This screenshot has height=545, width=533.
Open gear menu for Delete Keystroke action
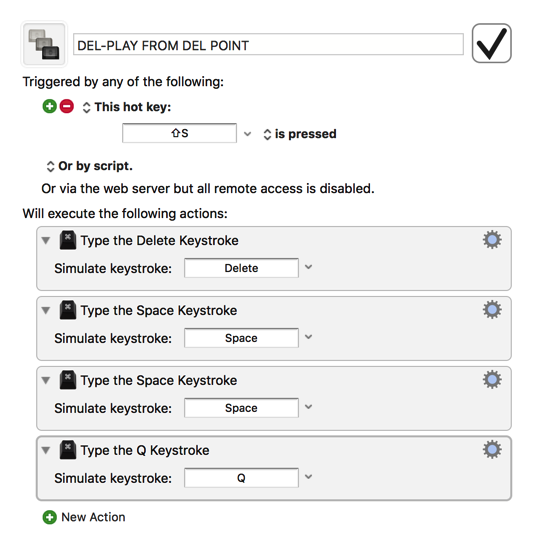pos(492,240)
